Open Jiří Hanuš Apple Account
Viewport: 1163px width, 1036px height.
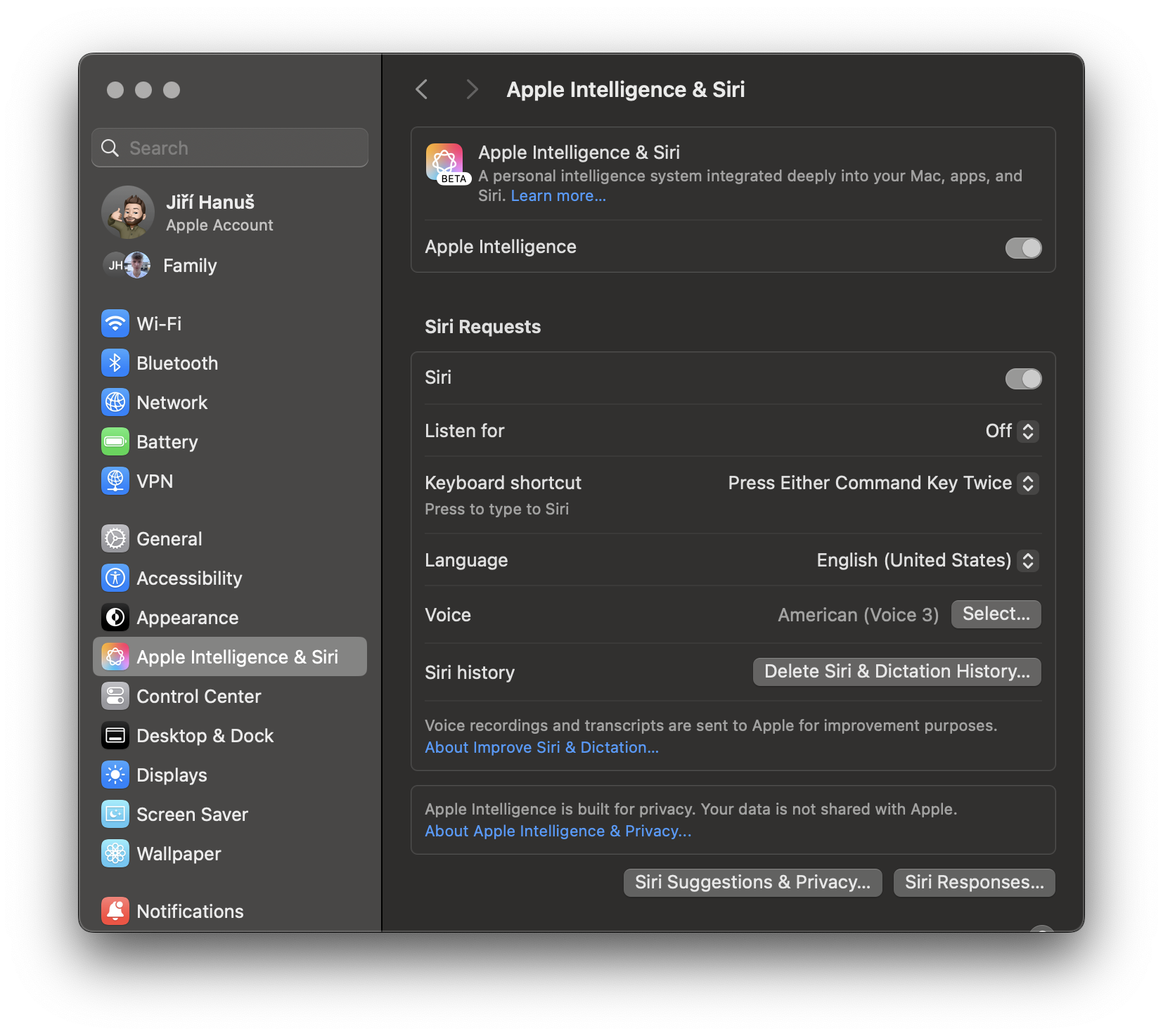(230, 212)
